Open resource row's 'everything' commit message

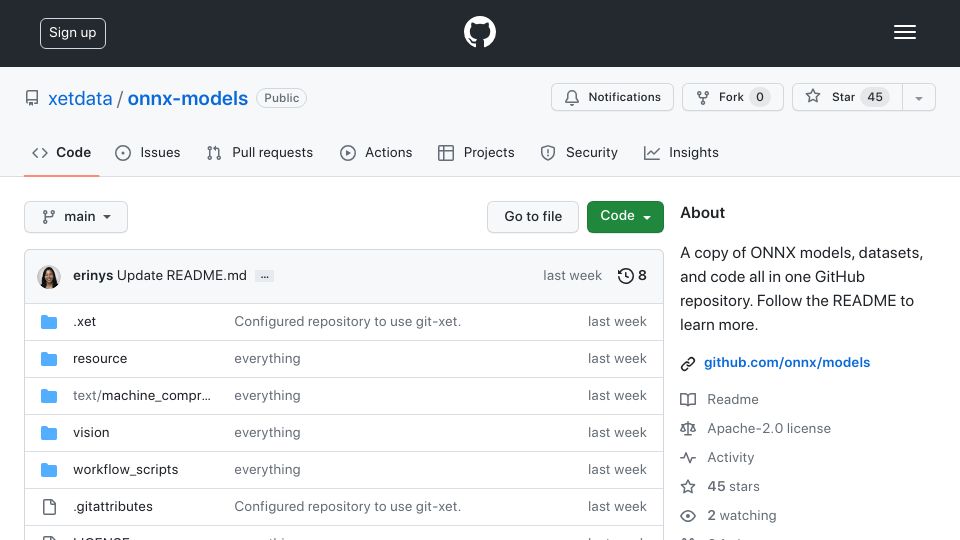[267, 359]
